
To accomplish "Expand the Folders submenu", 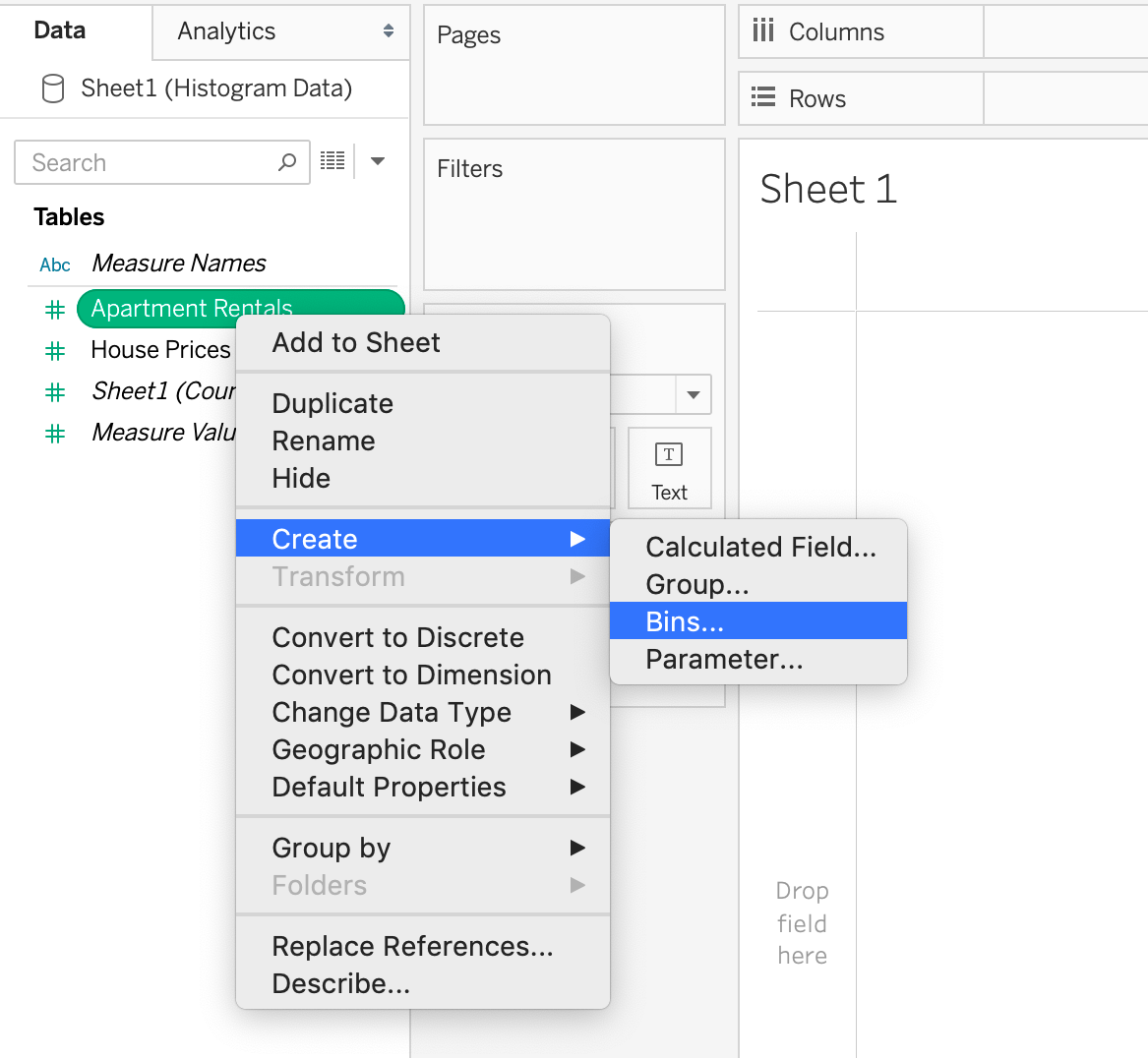I will [x=577, y=885].
